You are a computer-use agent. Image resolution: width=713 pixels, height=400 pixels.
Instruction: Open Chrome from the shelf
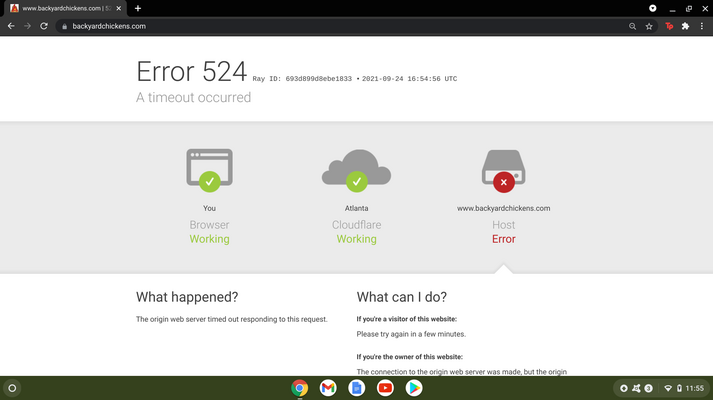(300, 388)
